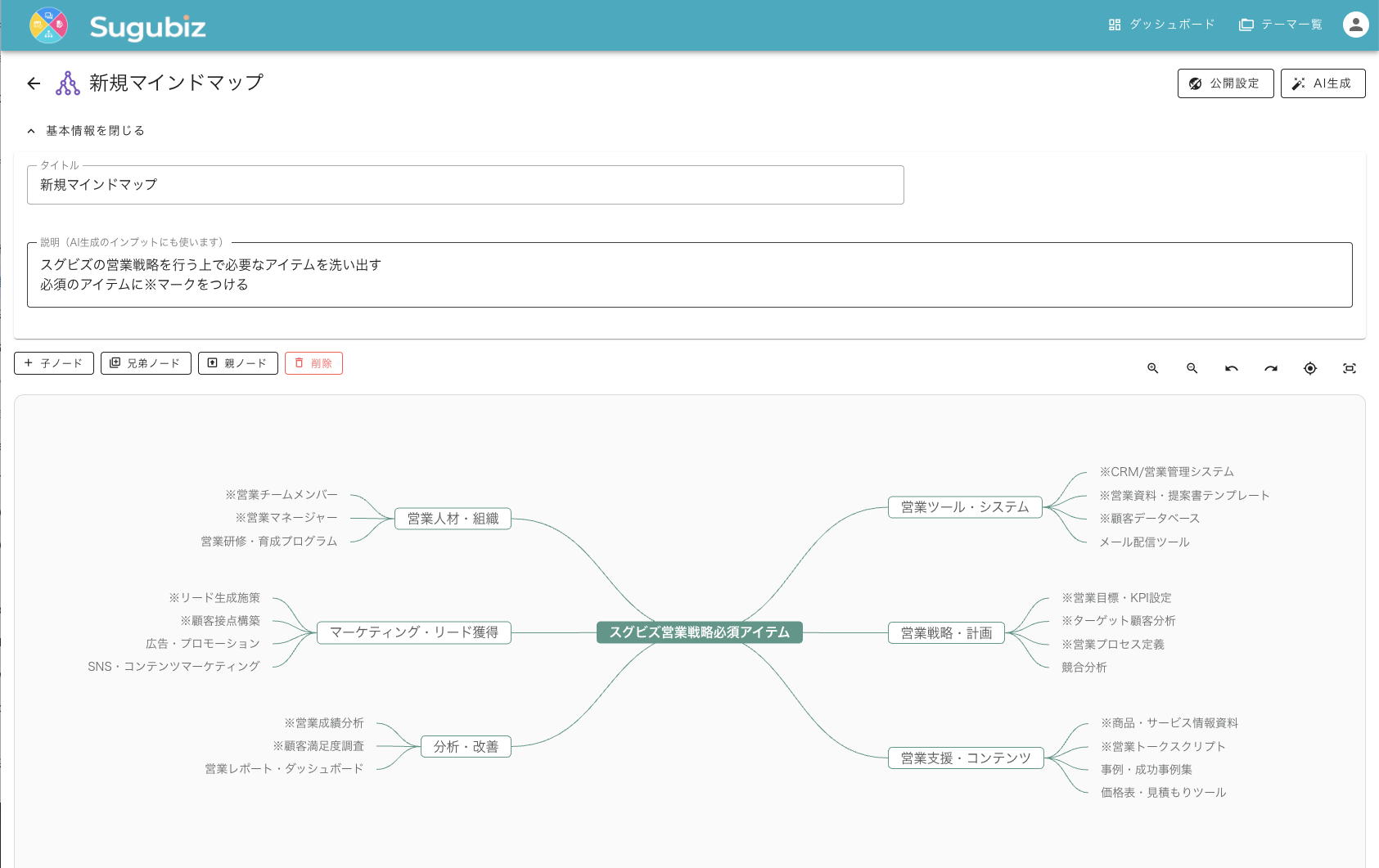Center the mind map view

coord(1309,368)
